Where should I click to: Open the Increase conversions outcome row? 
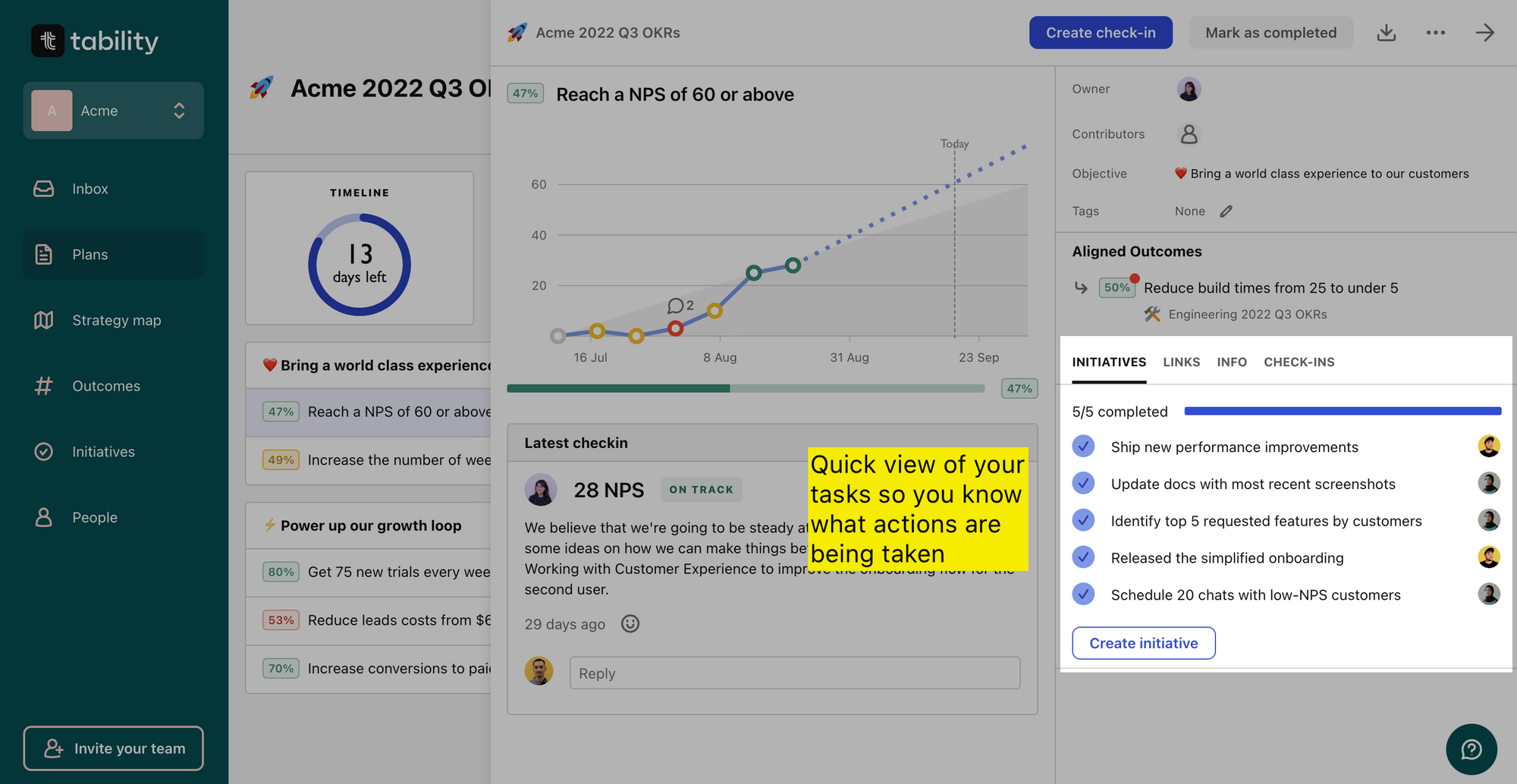[x=369, y=669]
